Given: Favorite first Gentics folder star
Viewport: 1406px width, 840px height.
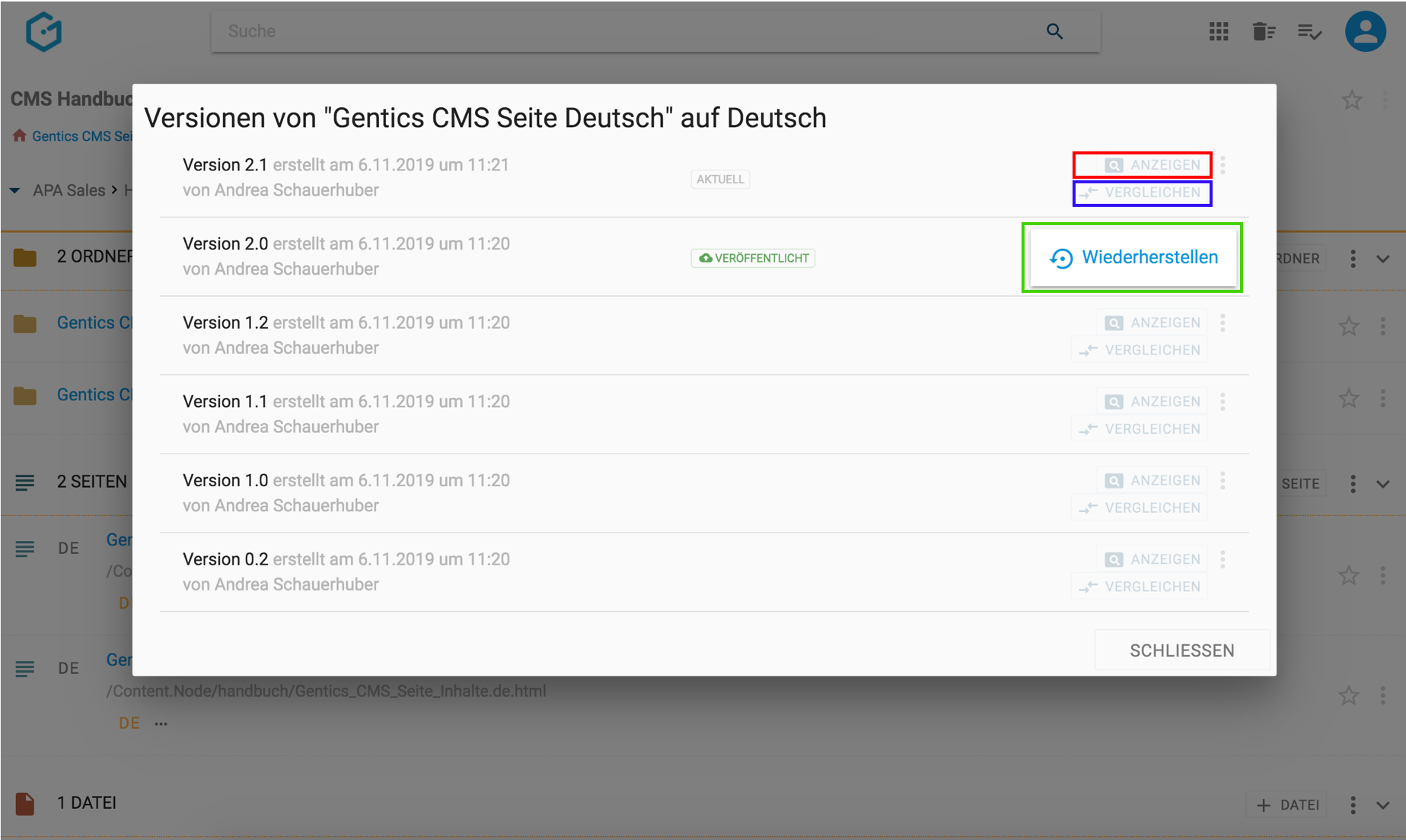Looking at the screenshot, I should pyautogui.click(x=1349, y=326).
